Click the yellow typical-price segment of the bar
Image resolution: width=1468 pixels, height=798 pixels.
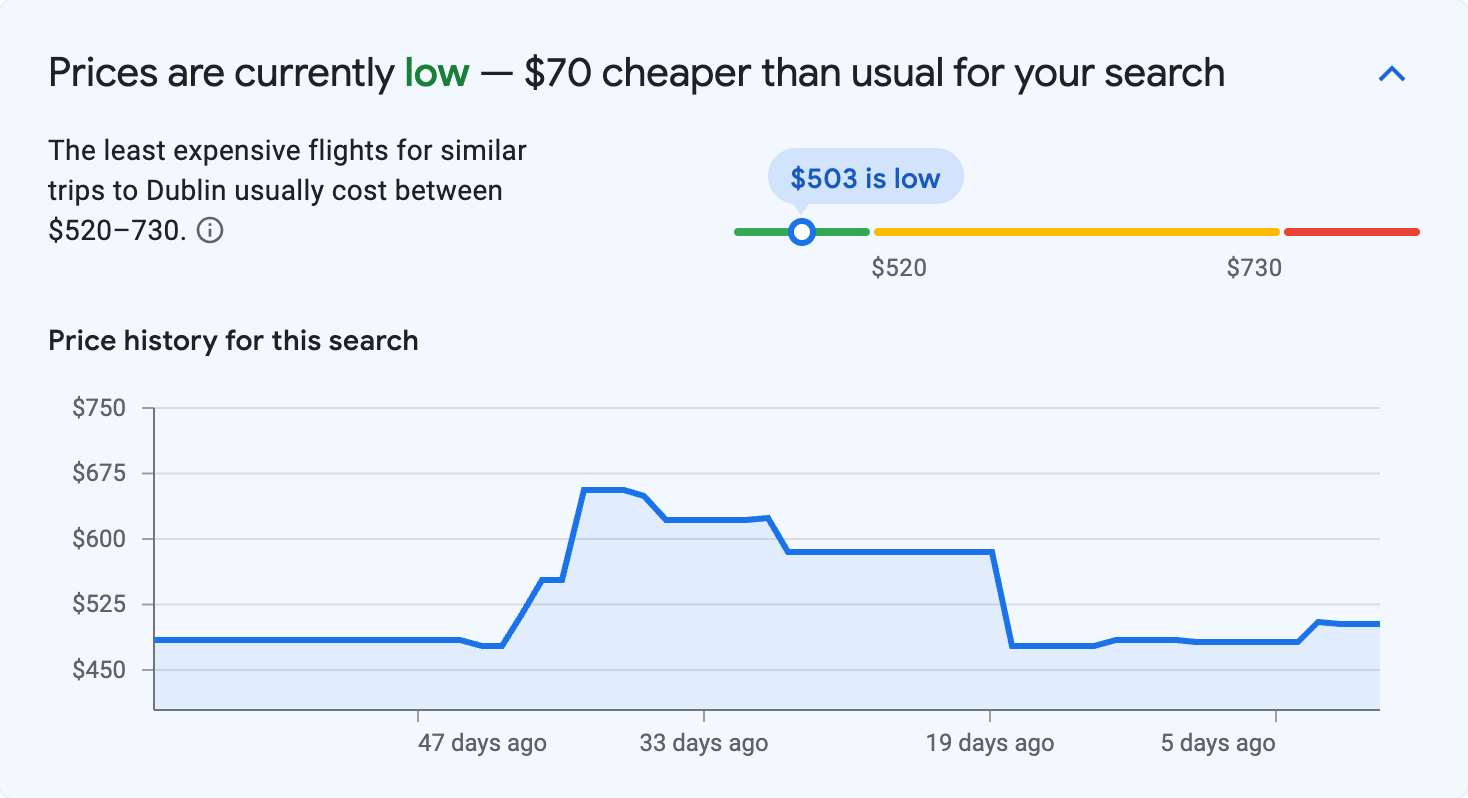pyautogui.click(x=1075, y=231)
